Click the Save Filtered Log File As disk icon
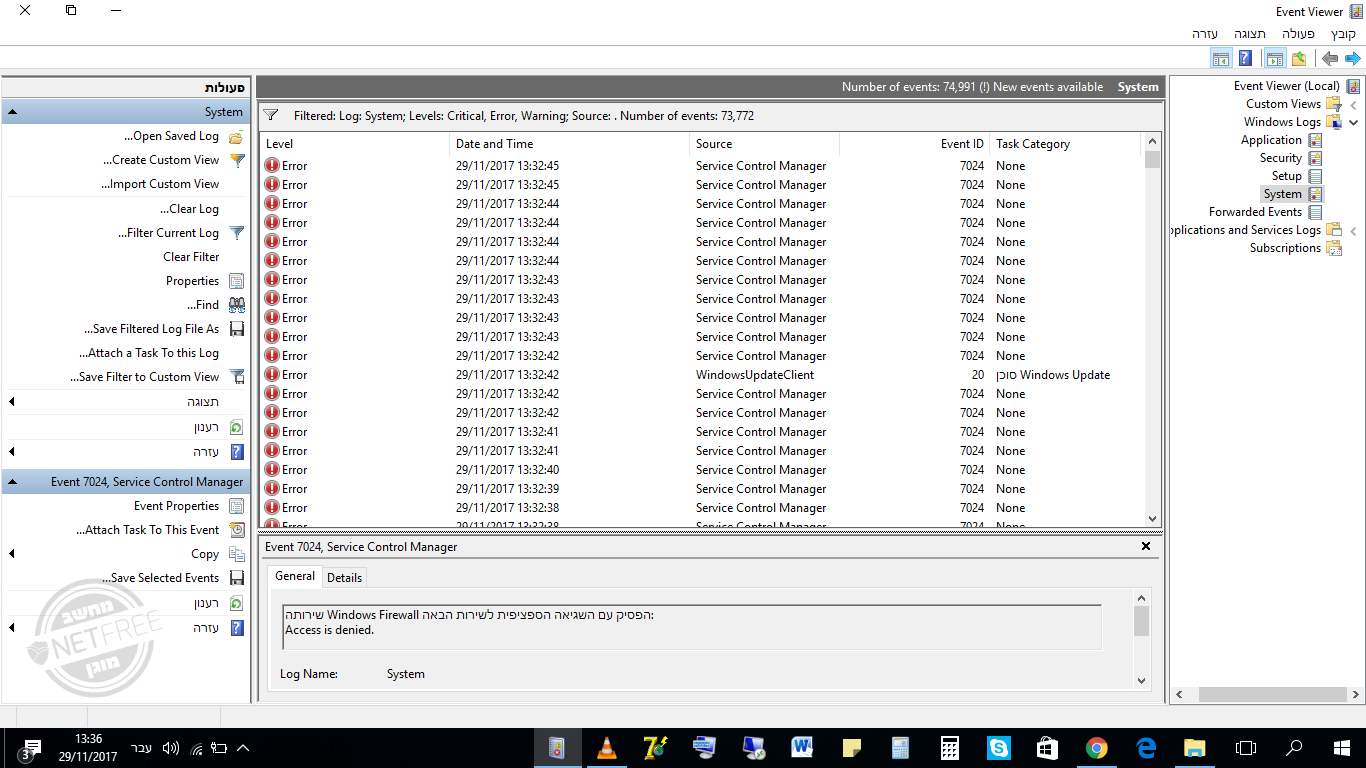This screenshot has height=768, width=1366. 236,329
